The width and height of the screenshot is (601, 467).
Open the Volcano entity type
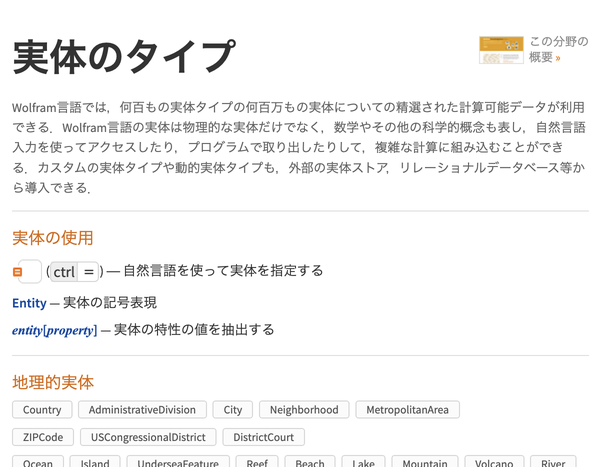(x=493, y=463)
